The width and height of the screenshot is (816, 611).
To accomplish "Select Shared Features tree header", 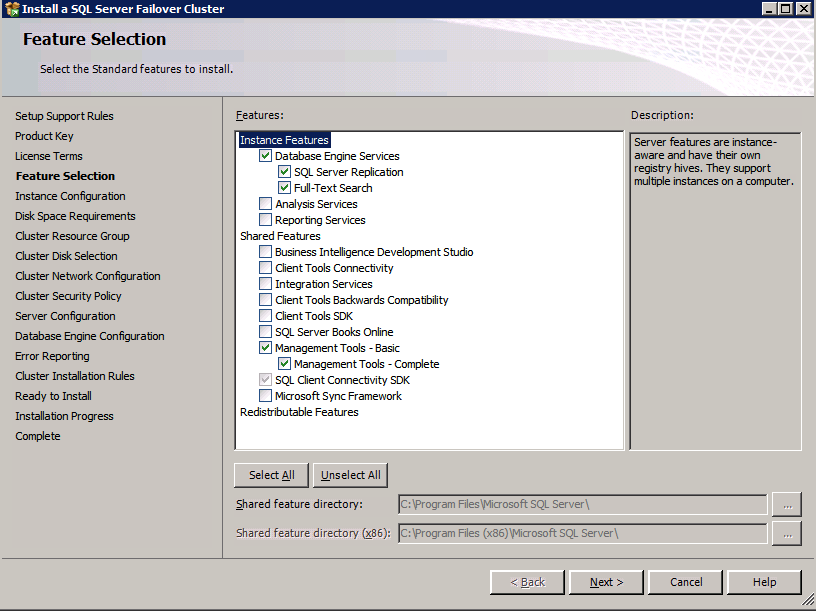I will [280, 236].
